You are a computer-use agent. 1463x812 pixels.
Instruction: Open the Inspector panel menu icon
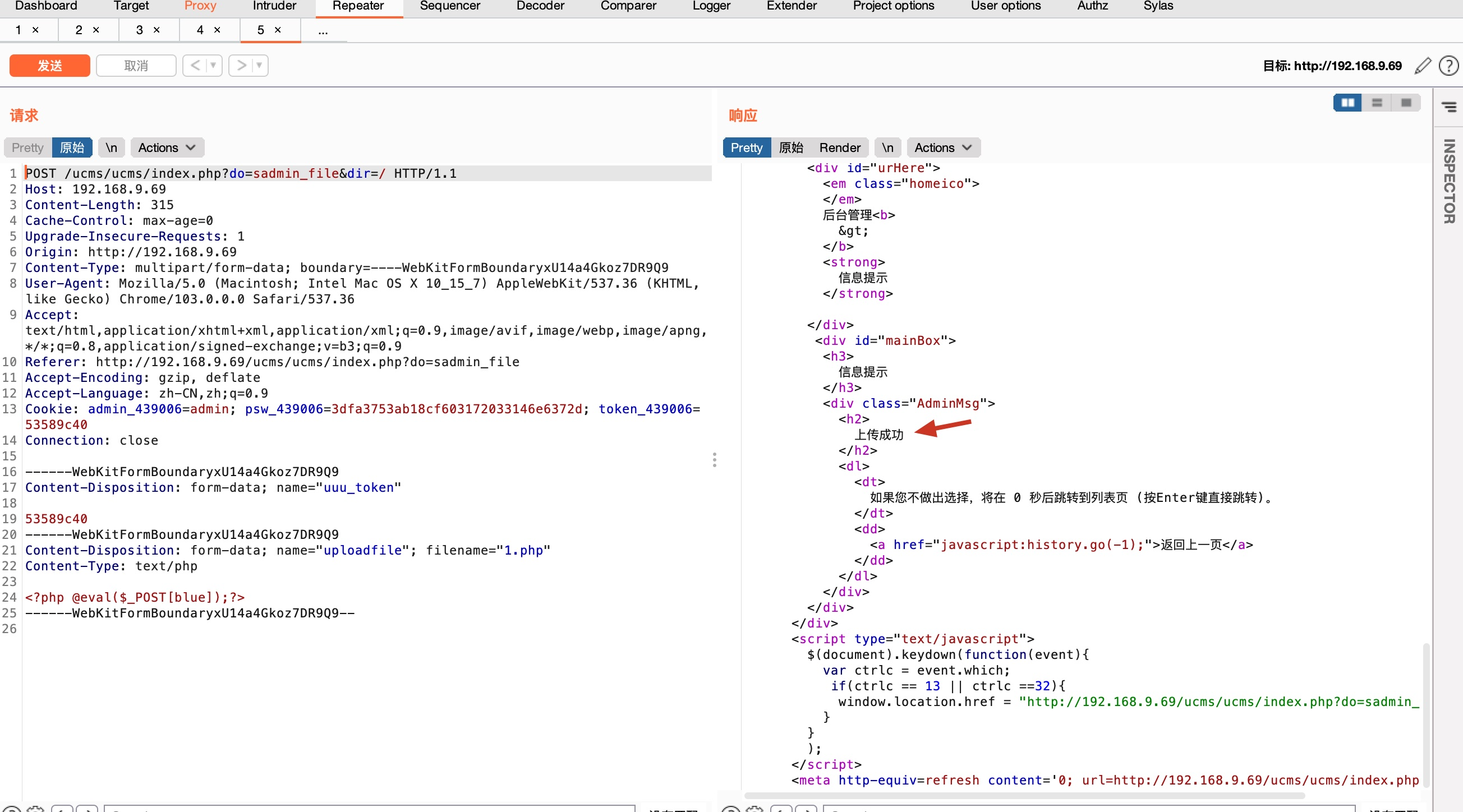[1449, 106]
